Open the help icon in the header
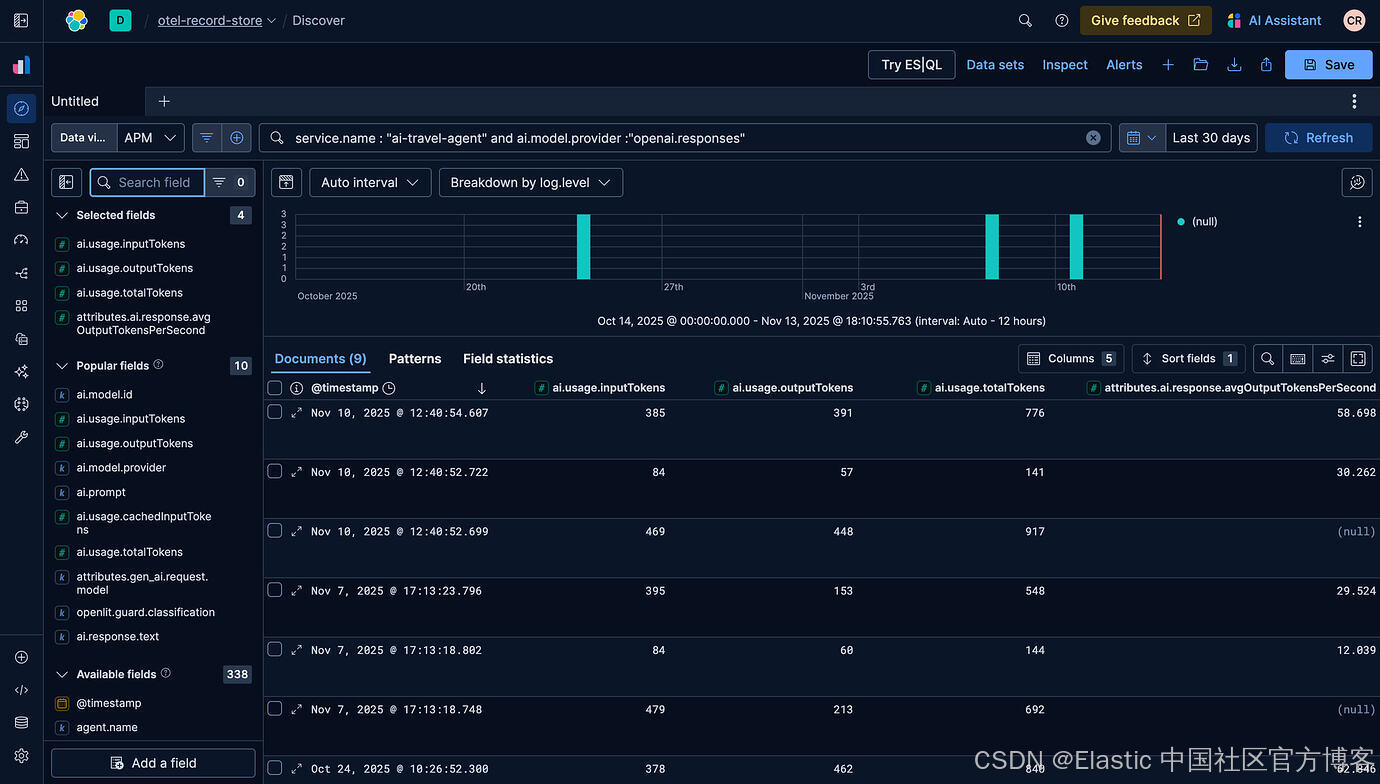The image size is (1380, 784). point(1062,20)
